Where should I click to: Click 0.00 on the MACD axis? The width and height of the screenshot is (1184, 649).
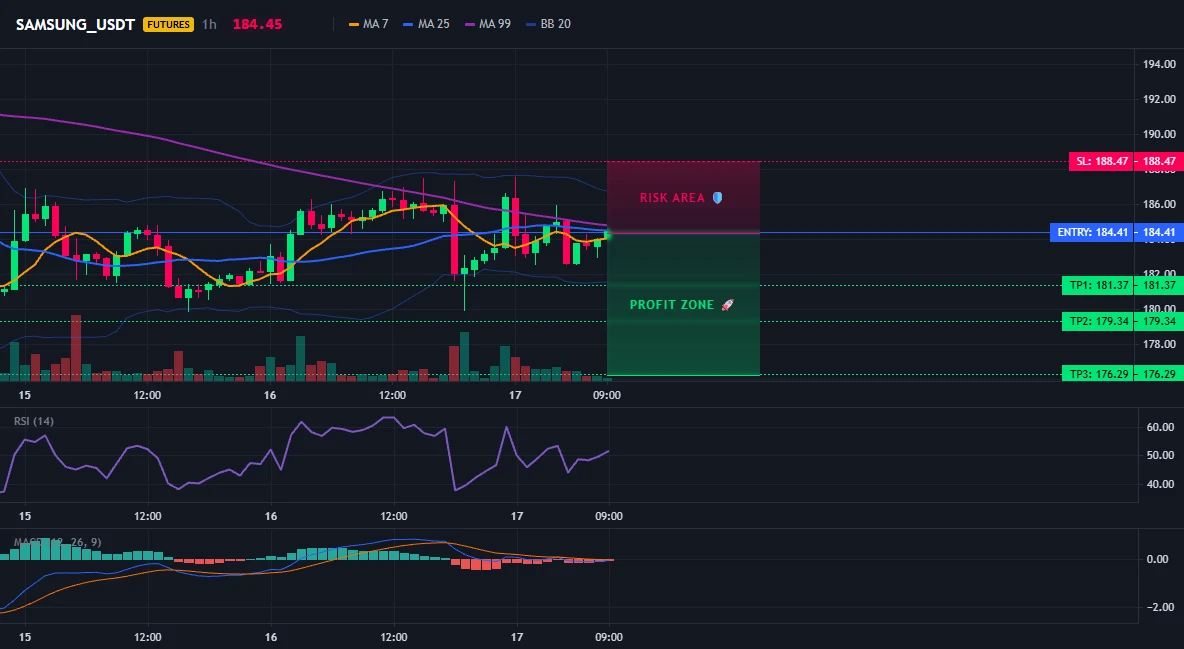(x=1158, y=559)
